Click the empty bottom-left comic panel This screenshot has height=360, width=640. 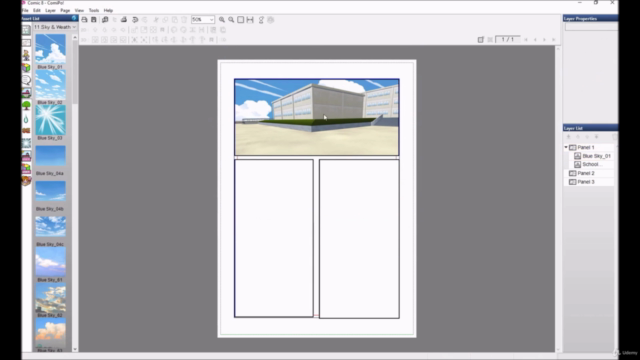(274, 238)
